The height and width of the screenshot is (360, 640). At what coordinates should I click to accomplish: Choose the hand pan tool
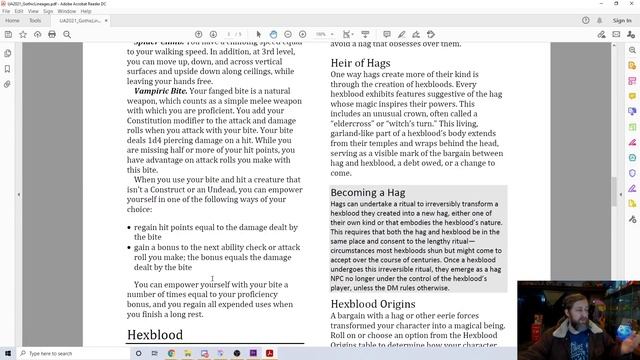[x=273, y=34]
